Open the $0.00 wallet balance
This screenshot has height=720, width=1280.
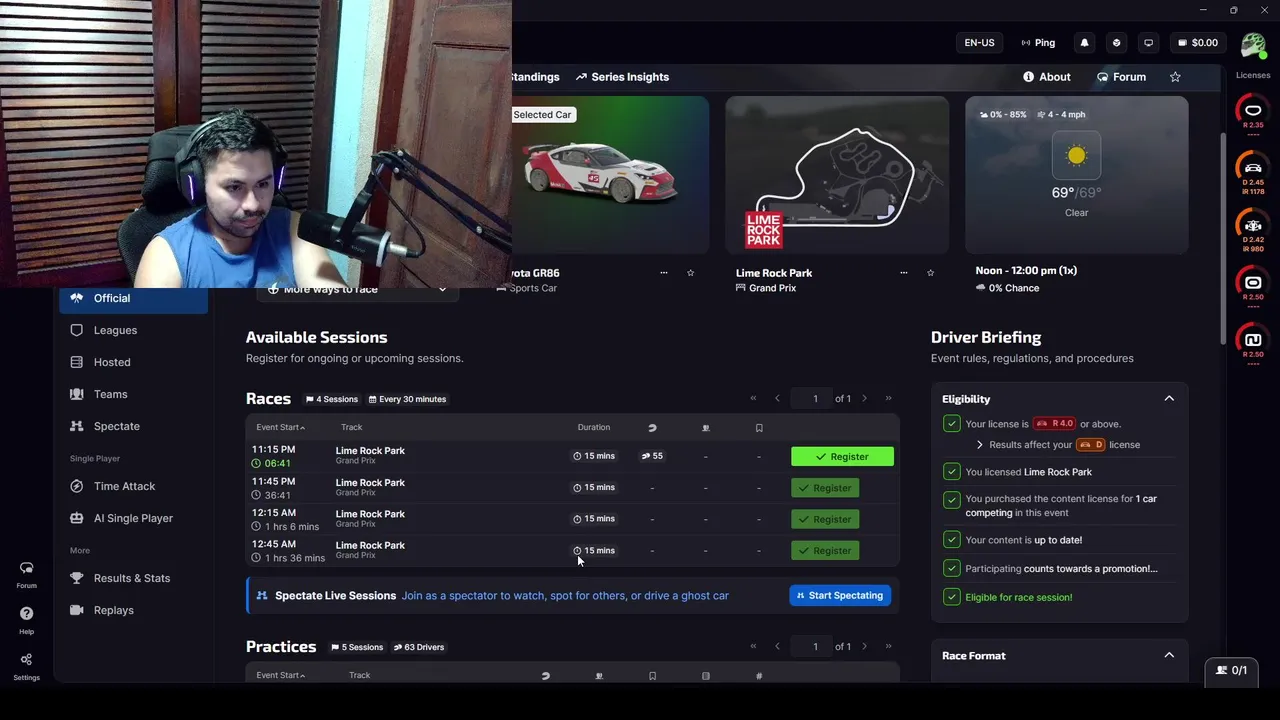[1198, 43]
